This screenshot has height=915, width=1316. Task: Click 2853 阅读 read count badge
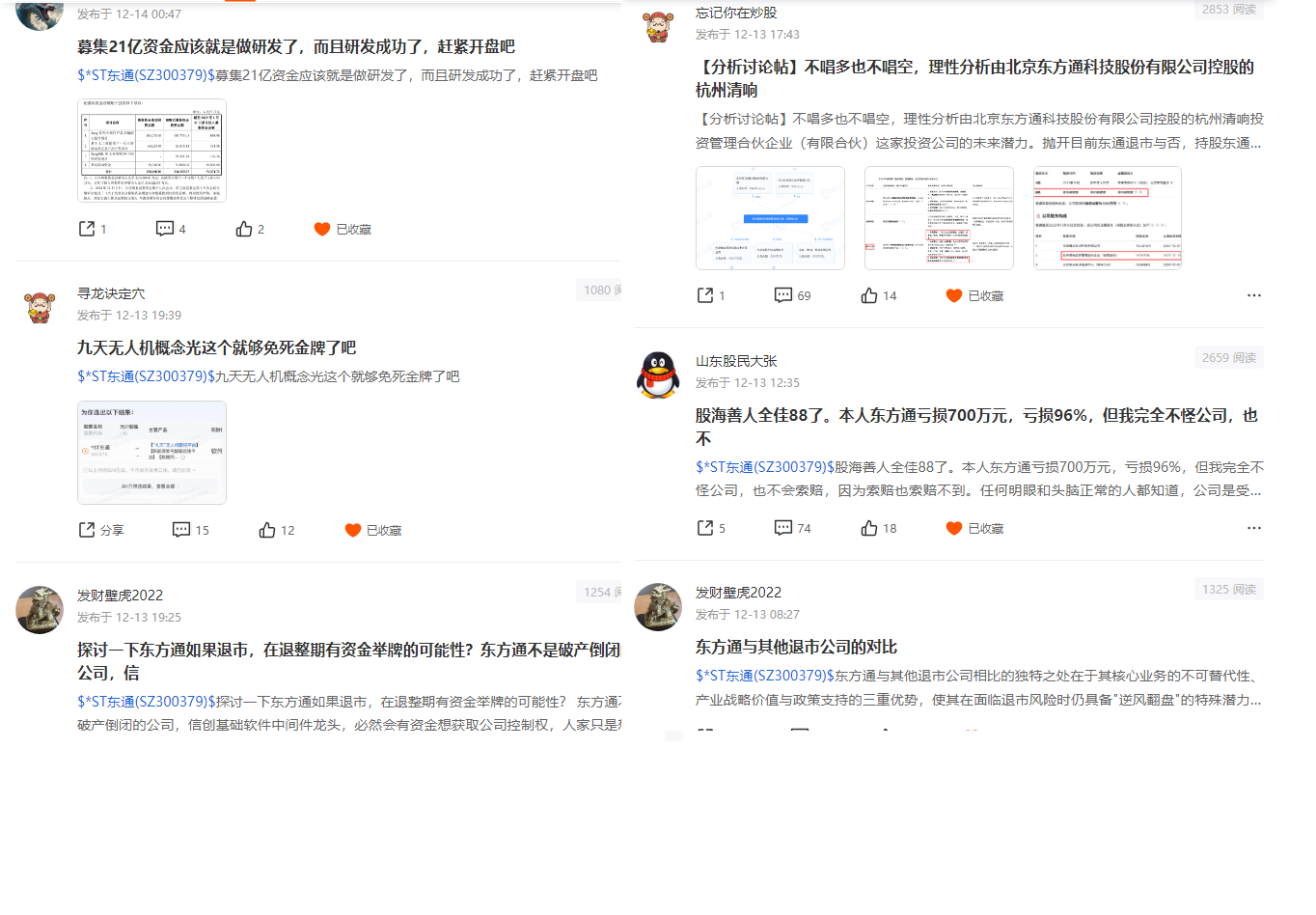pos(1228,10)
